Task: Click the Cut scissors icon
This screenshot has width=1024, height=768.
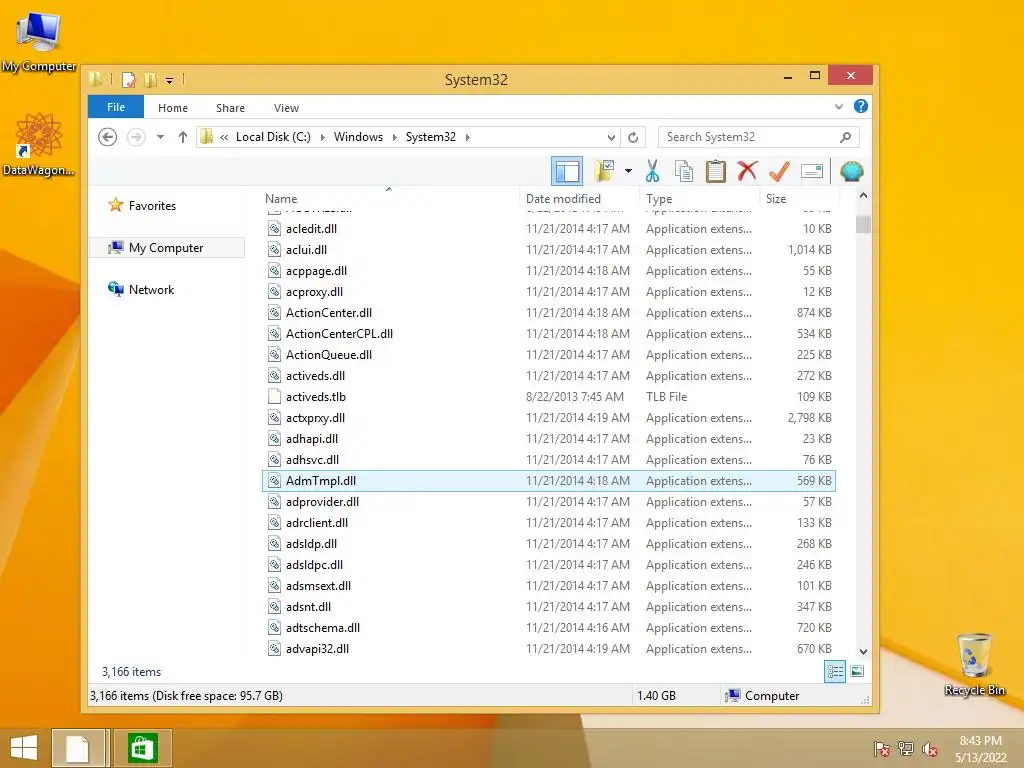Action: point(652,172)
